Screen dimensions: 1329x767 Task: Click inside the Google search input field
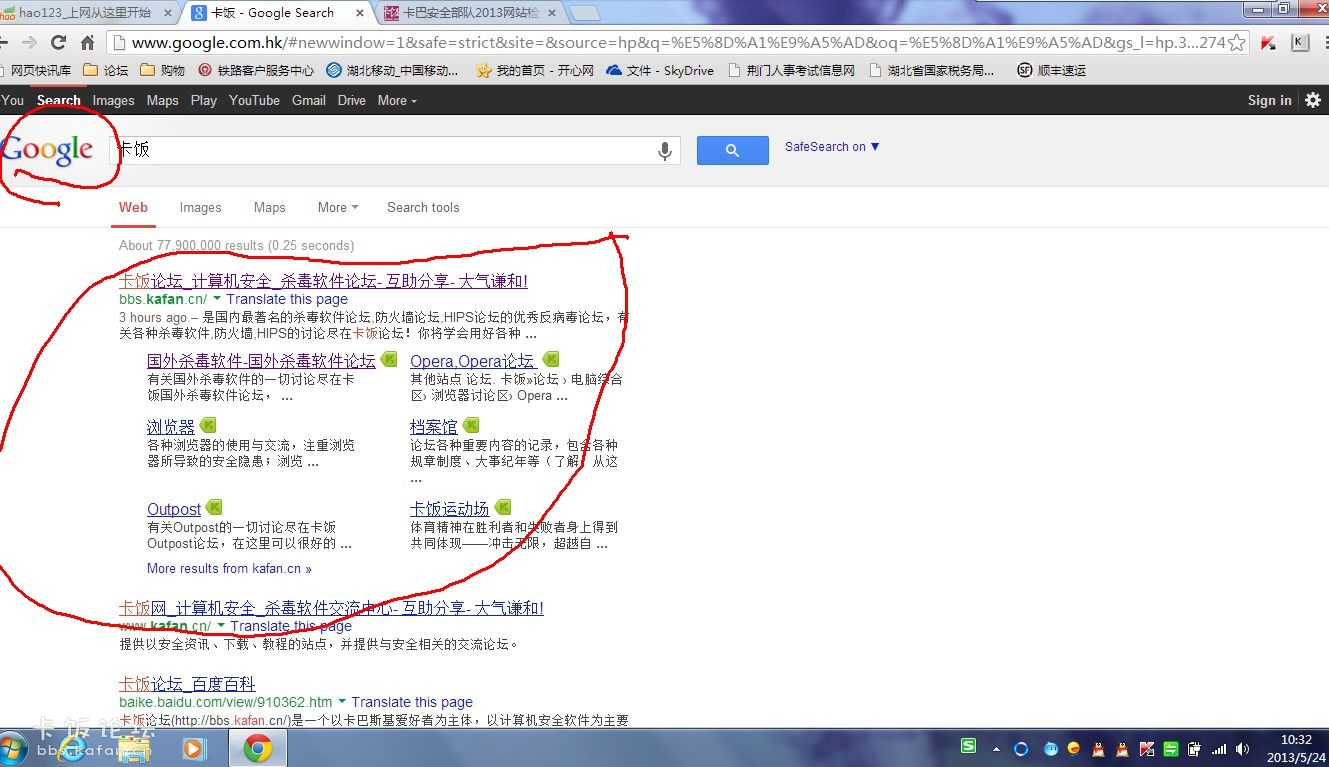pyautogui.click(x=380, y=150)
